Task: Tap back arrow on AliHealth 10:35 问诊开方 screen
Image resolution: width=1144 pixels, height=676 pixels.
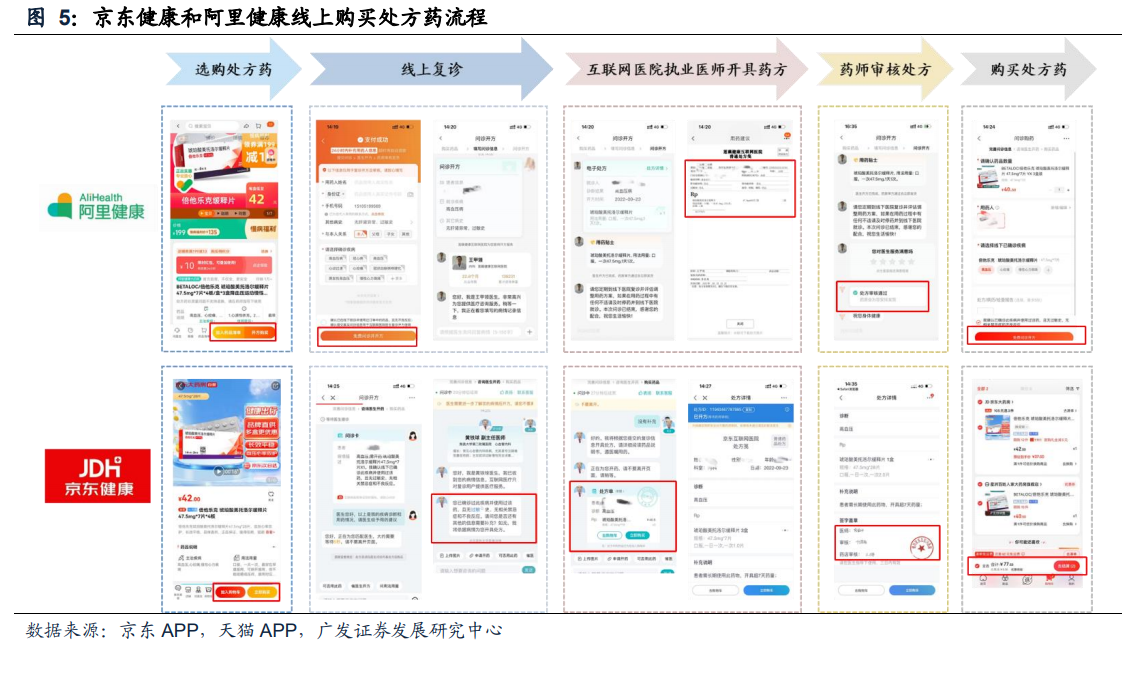Action: point(841,138)
